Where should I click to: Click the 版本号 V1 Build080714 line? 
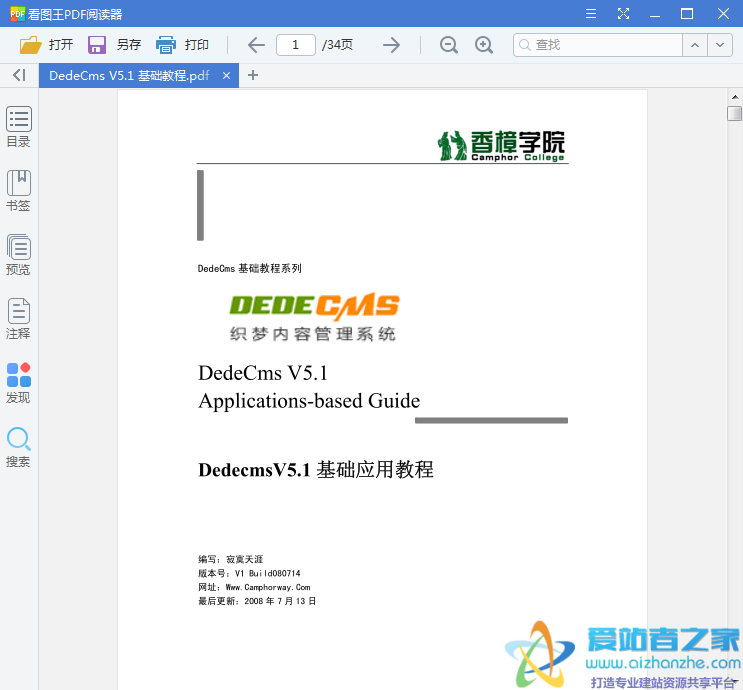pos(249,573)
